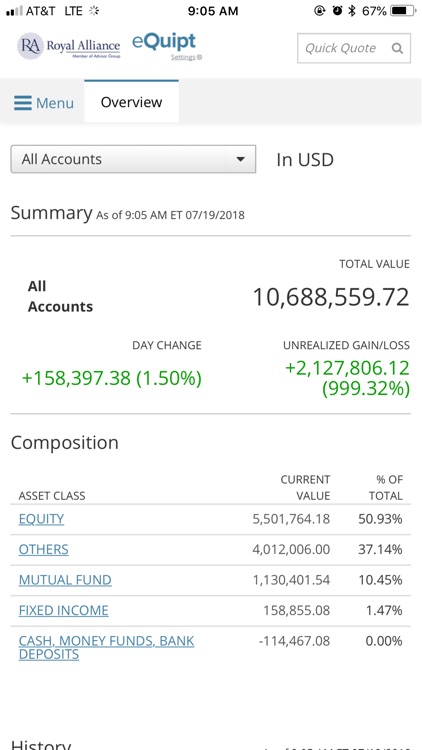Tap the Quick Quote magnifier icon
Screen dimensions: 422x750
(x=397, y=48)
